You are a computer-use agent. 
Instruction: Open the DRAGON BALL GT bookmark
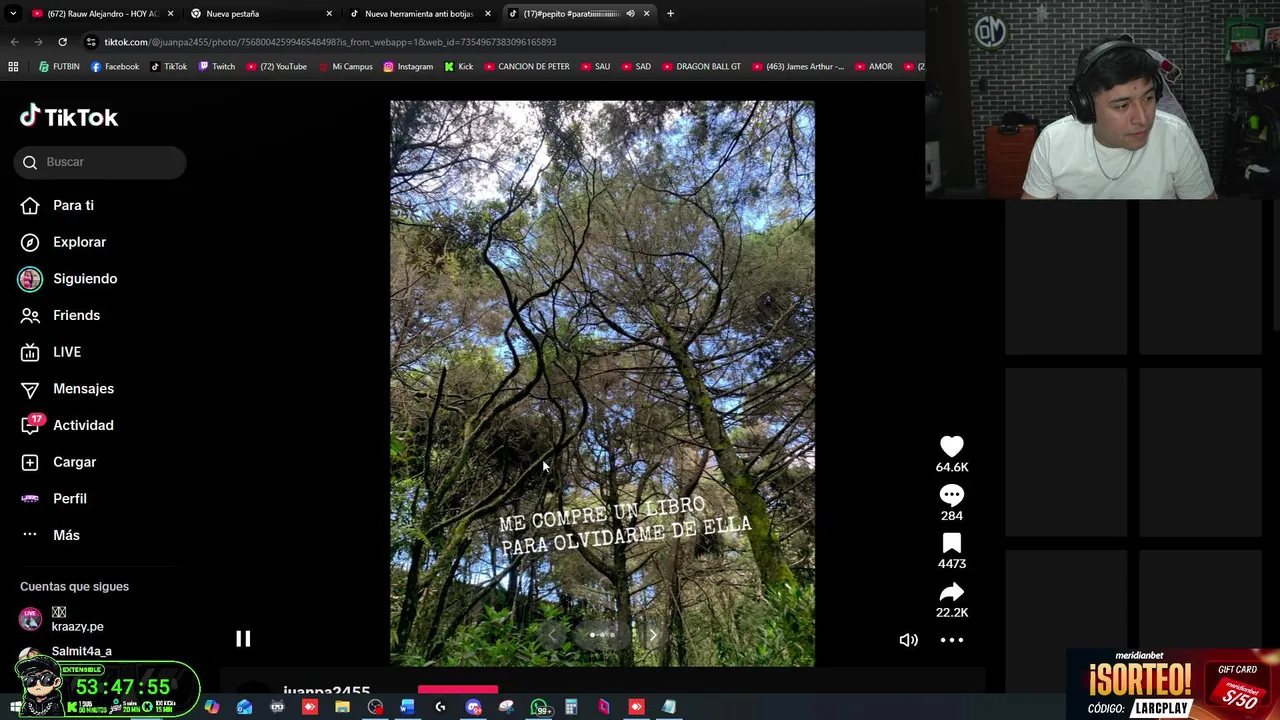700,67
